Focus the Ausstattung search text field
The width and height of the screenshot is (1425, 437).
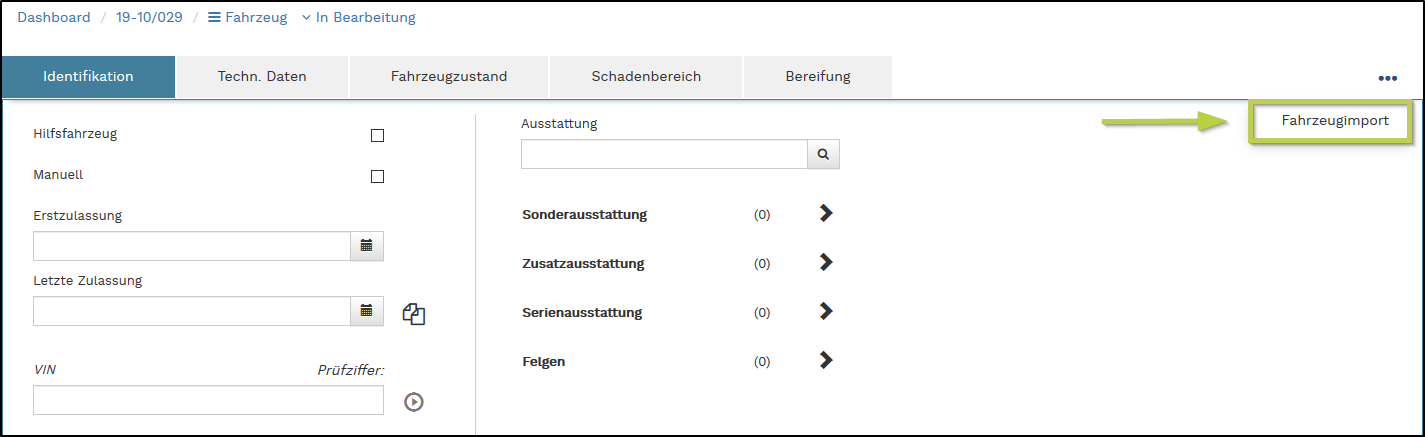point(664,154)
